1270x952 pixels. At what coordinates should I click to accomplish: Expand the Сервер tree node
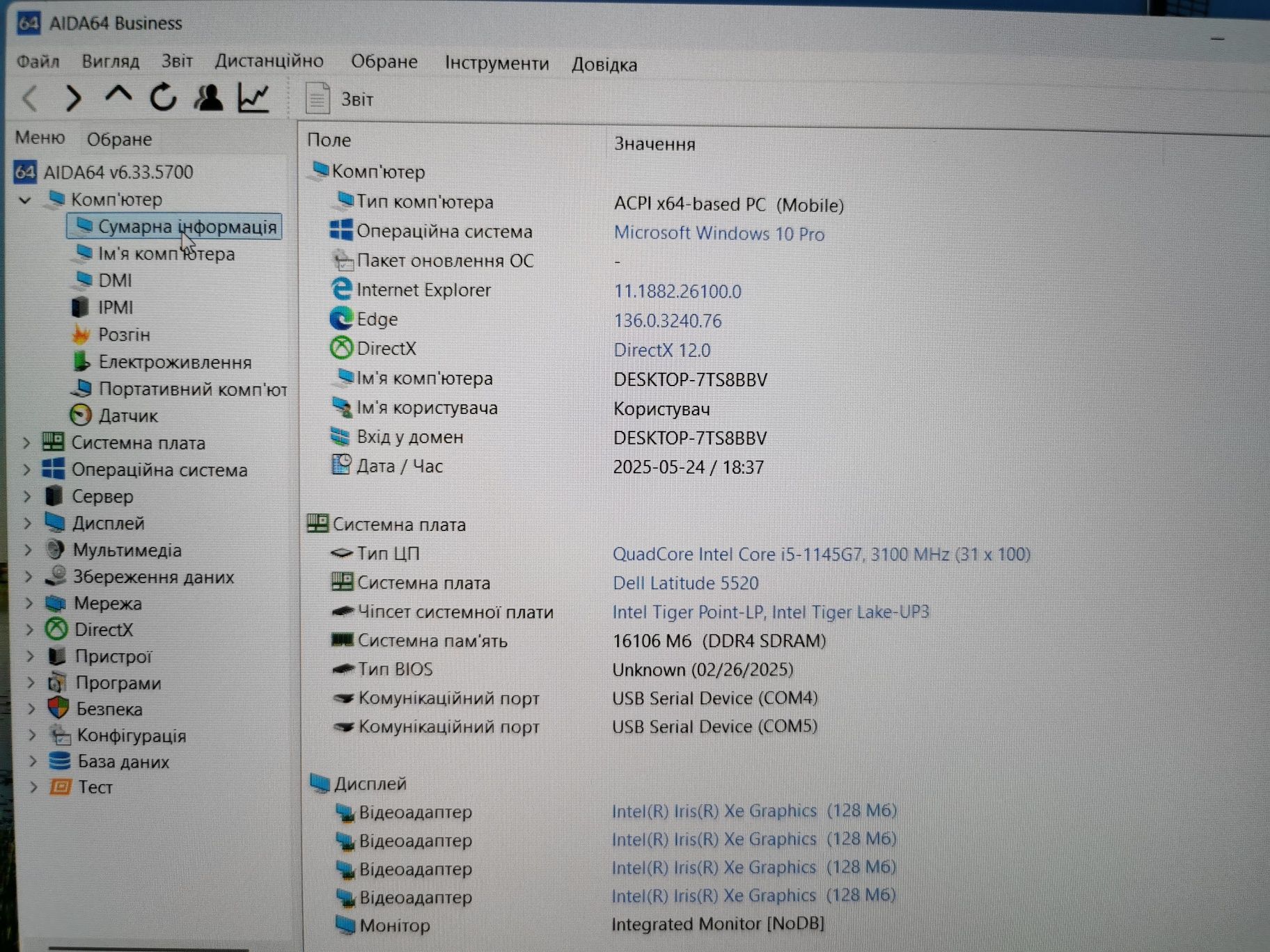[x=27, y=496]
